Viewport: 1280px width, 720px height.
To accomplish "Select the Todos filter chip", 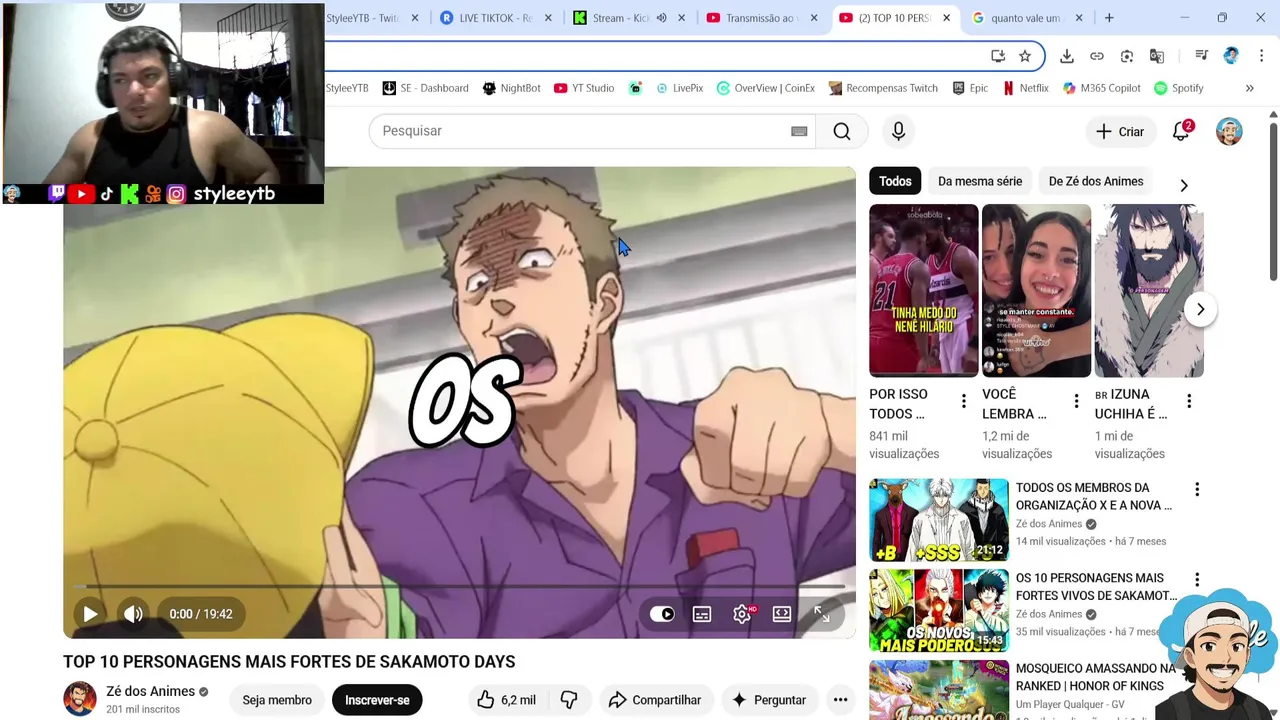I will pyautogui.click(x=895, y=181).
